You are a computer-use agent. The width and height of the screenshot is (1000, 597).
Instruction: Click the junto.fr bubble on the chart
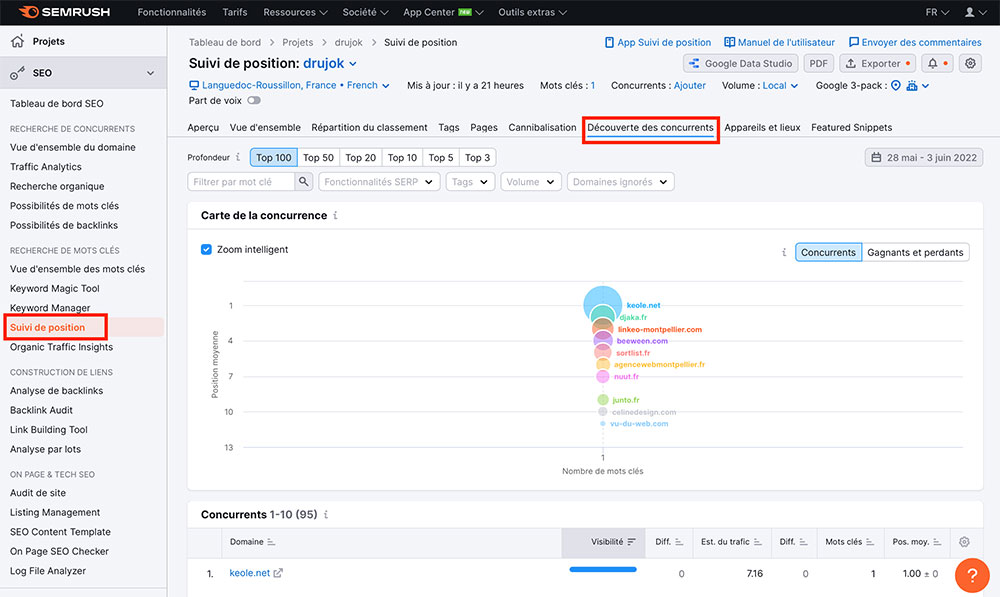pyautogui.click(x=603, y=400)
